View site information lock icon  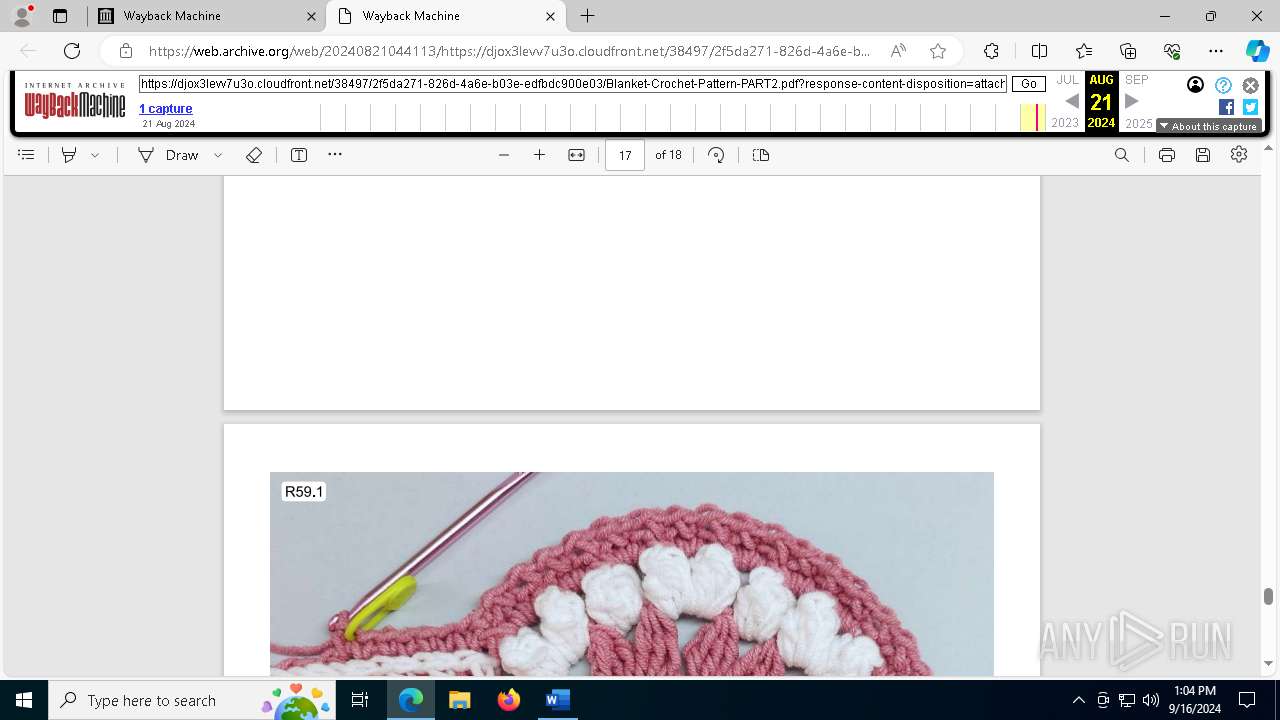tap(126, 51)
